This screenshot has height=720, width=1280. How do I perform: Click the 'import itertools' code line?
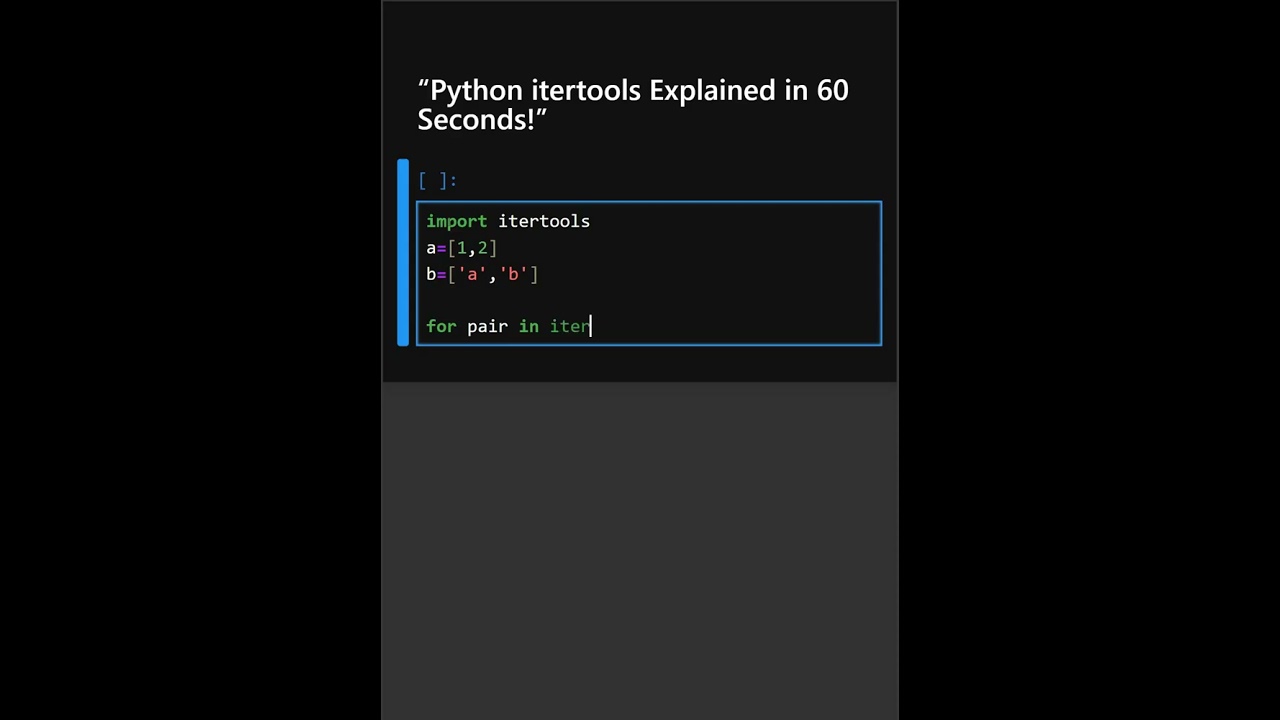pos(508,221)
